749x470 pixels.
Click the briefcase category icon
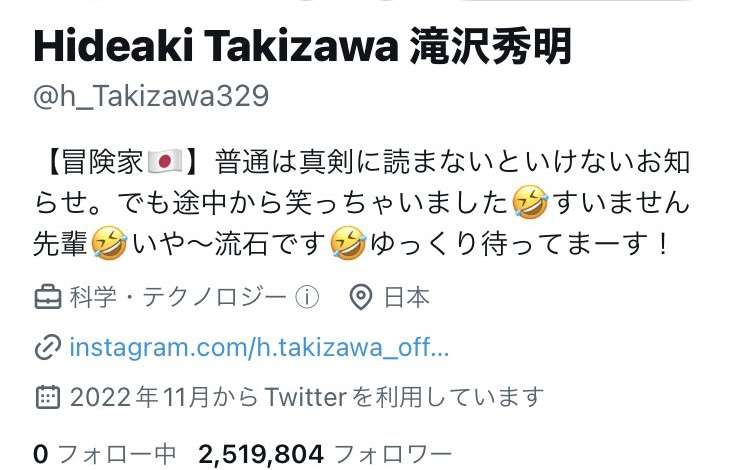48,297
